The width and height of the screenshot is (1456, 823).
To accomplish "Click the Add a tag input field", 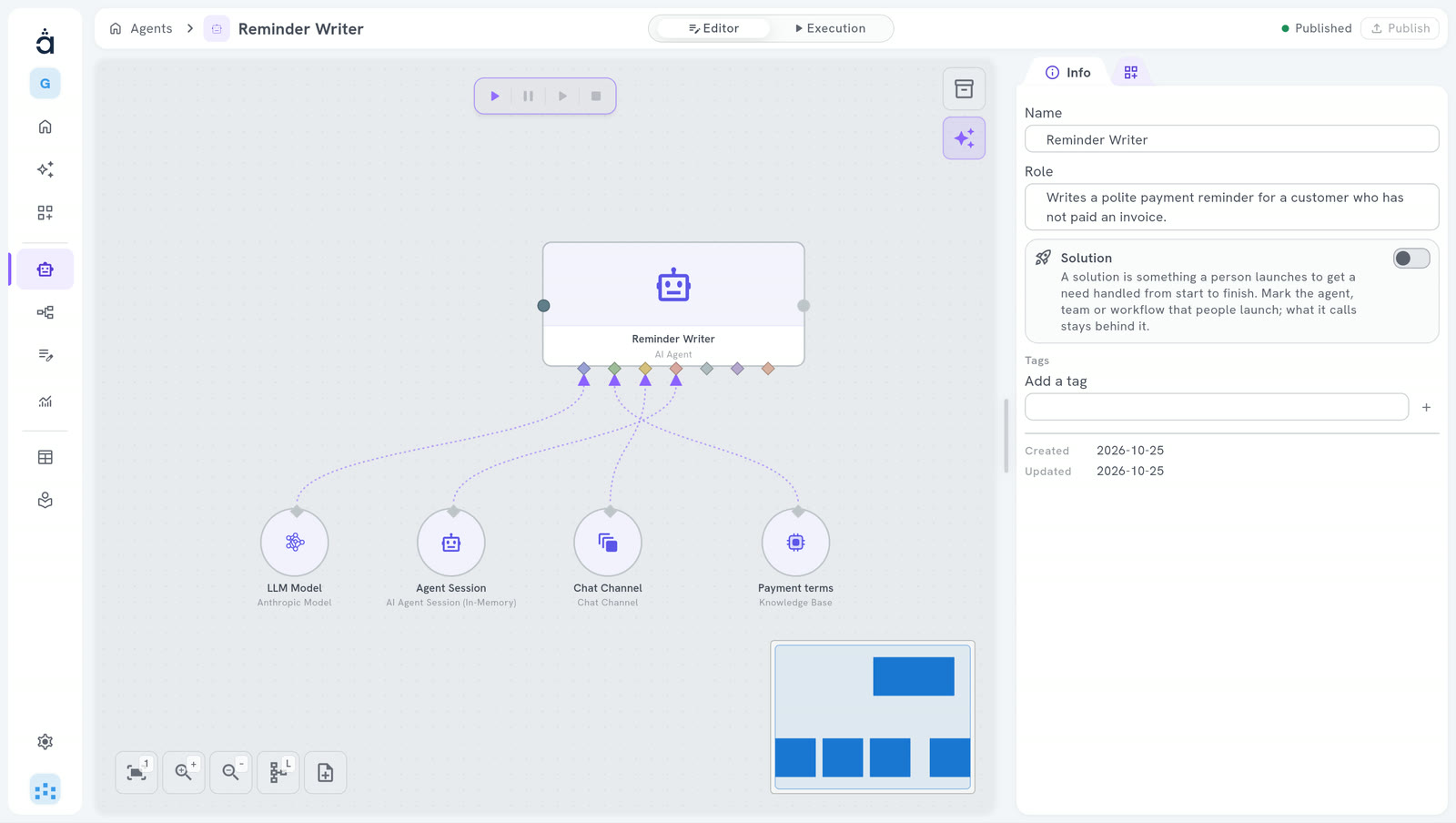I will coord(1217,407).
